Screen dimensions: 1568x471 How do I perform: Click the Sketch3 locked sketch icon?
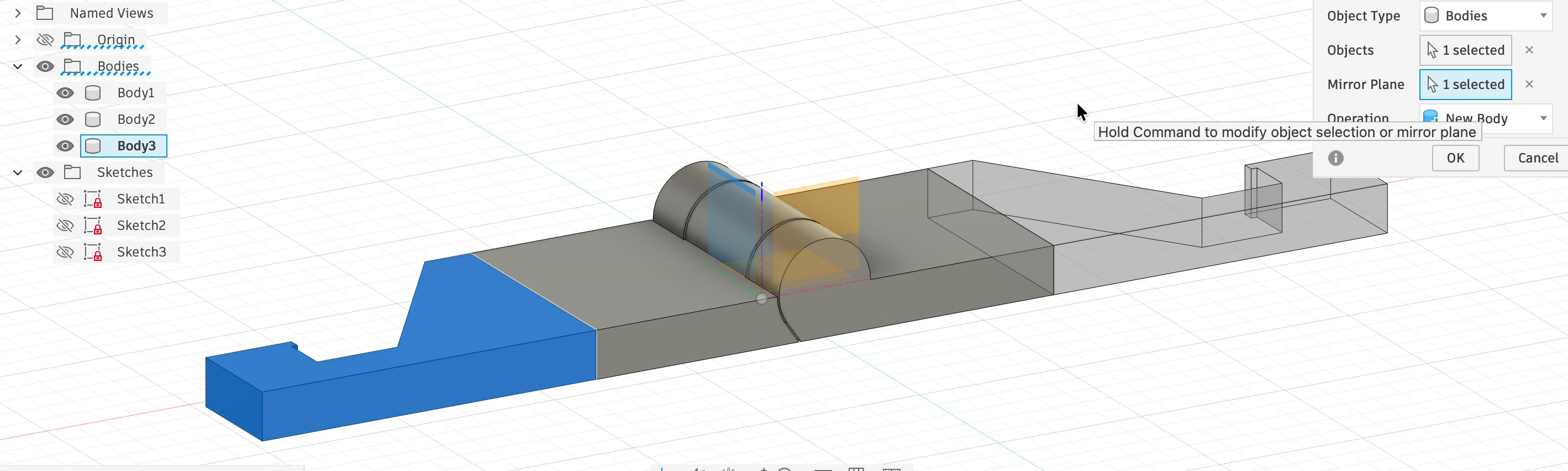tap(93, 252)
